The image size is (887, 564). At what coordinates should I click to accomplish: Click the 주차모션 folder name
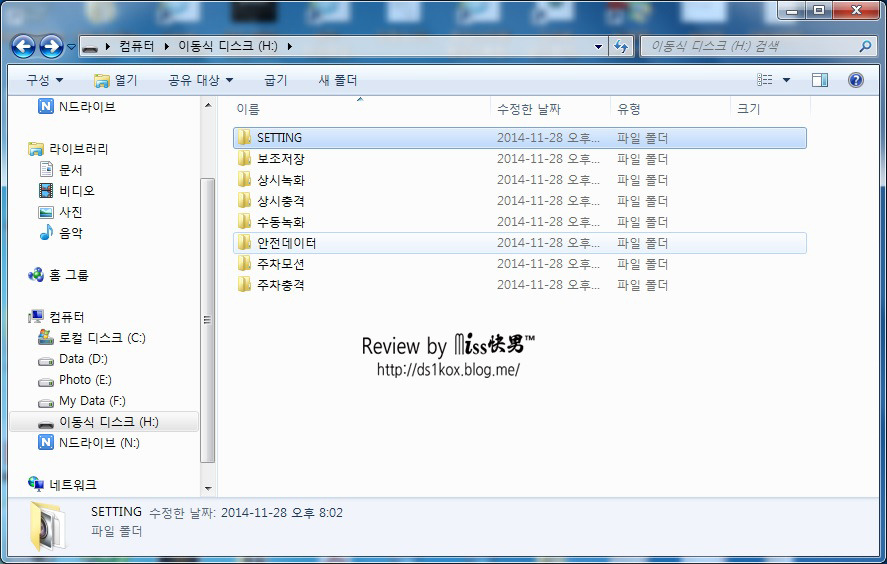pyautogui.click(x=281, y=264)
